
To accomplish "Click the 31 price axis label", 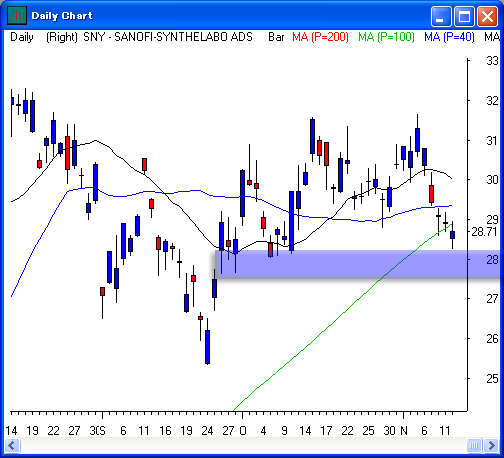I will point(492,141).
